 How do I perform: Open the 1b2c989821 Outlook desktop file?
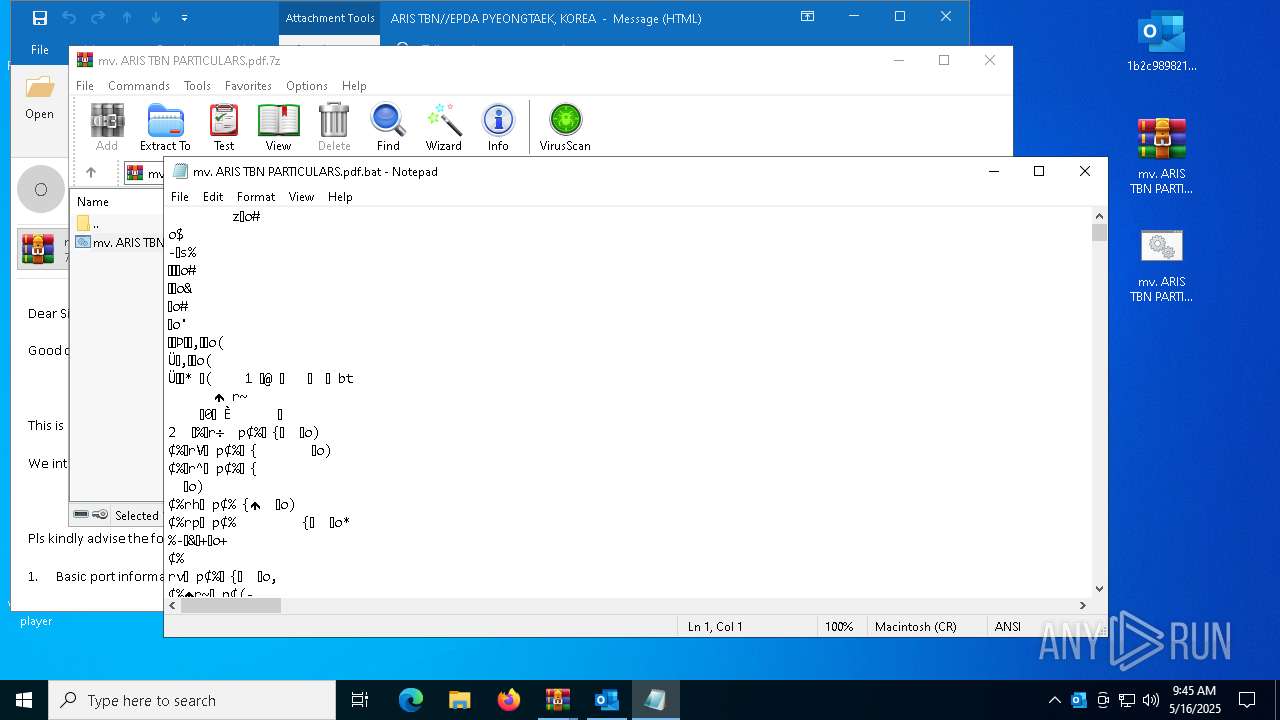coord(1161,41)
